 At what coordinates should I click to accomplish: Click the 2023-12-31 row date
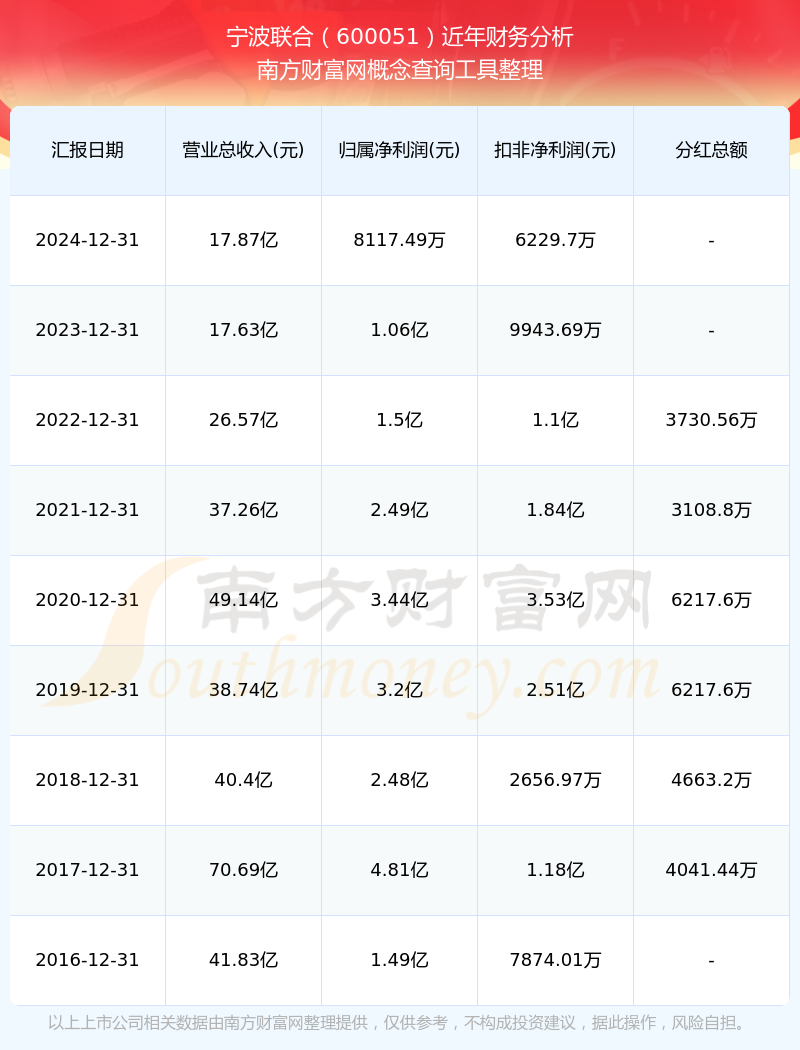(x=88, y=330)
